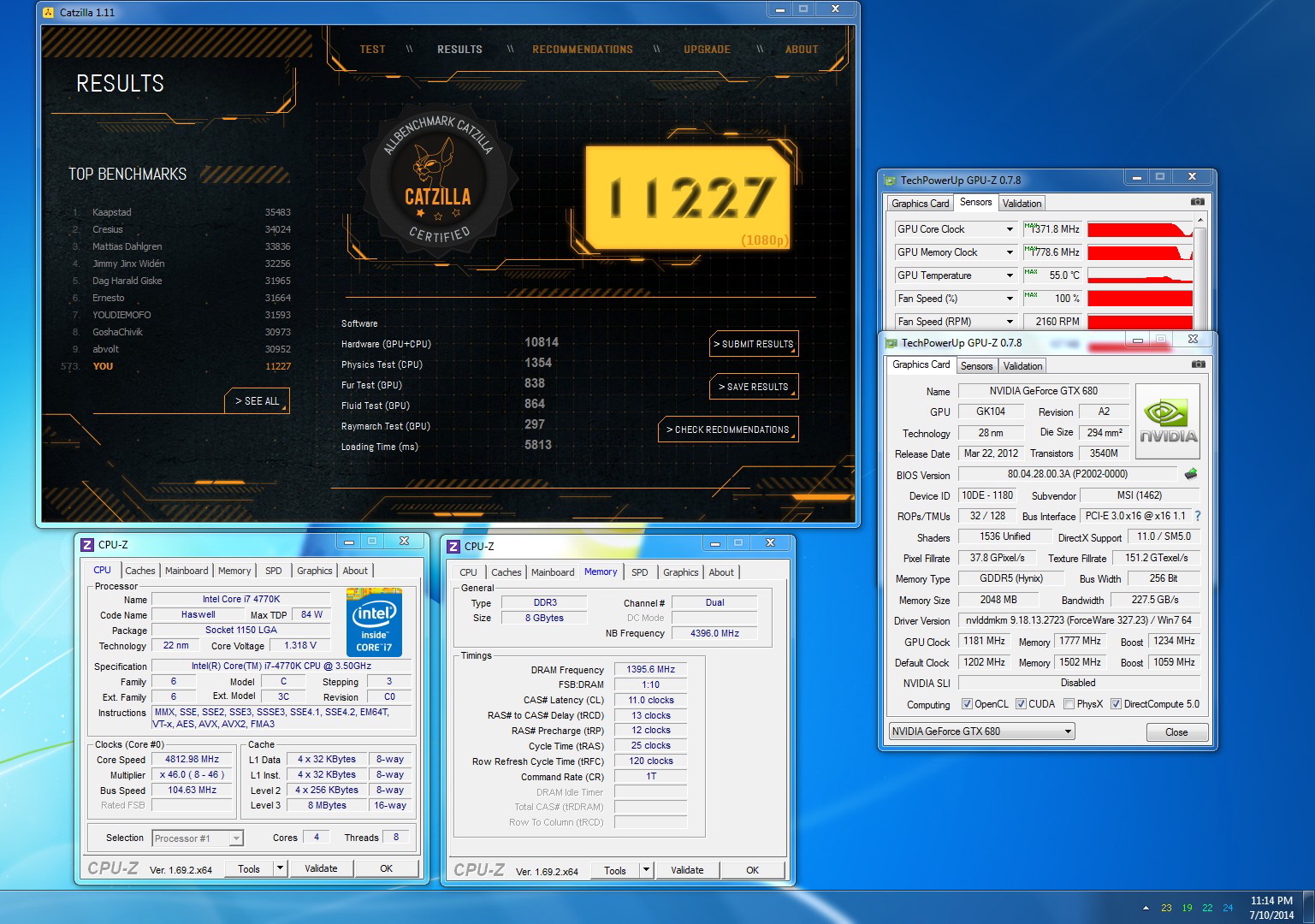Open Fan Speed (RPM) sensor dropdown
The height and width of the screenshot is (924, 1315).
pyautogui.click(x=1010, y=322)
